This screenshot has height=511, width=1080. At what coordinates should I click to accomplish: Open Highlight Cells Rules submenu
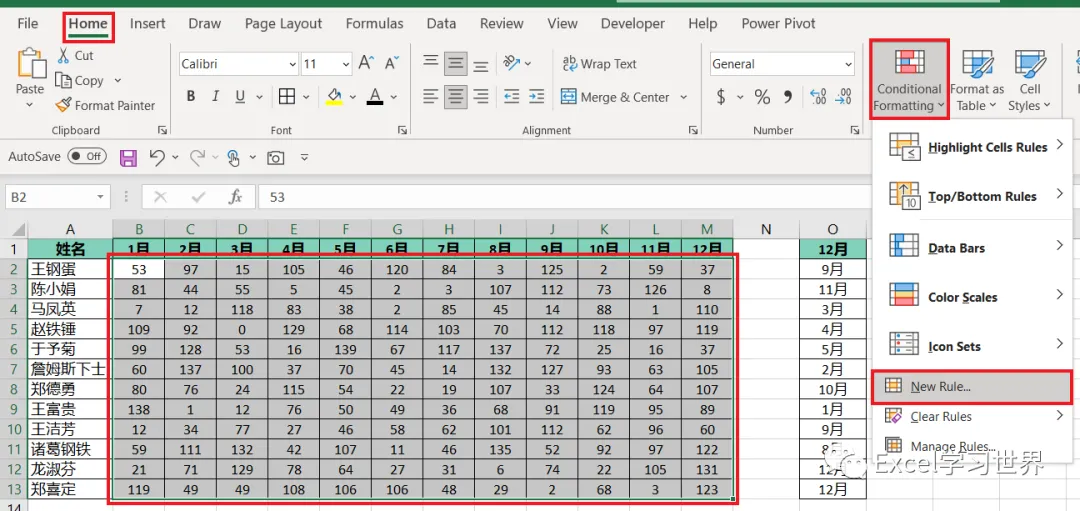(x=973, y=147)
